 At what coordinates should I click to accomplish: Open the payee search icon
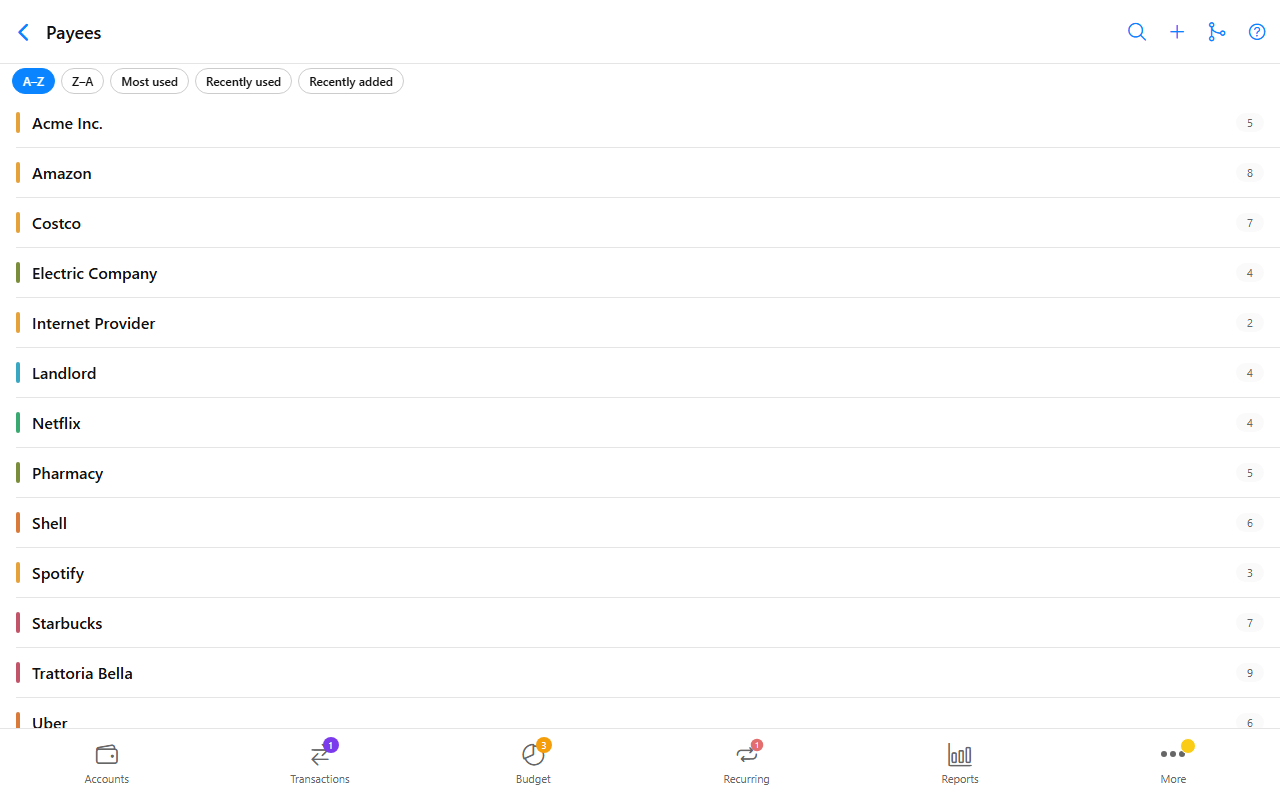1137,32
